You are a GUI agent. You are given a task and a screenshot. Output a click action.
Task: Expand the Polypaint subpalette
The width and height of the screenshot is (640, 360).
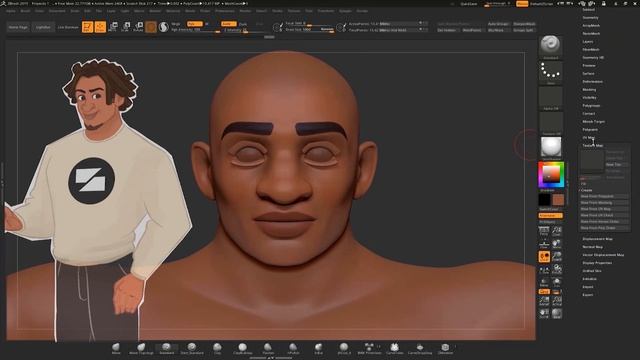coord(590,129)
